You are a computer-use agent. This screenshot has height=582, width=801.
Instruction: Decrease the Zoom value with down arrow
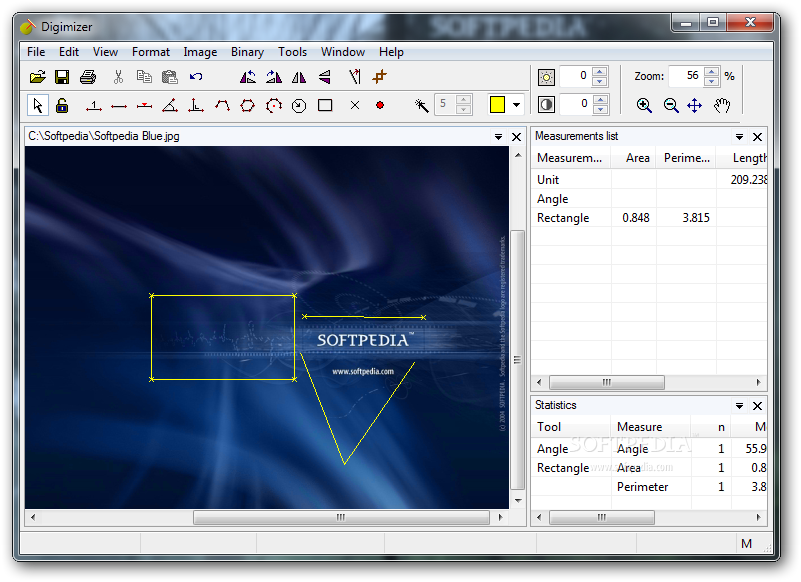coord(711,81)
